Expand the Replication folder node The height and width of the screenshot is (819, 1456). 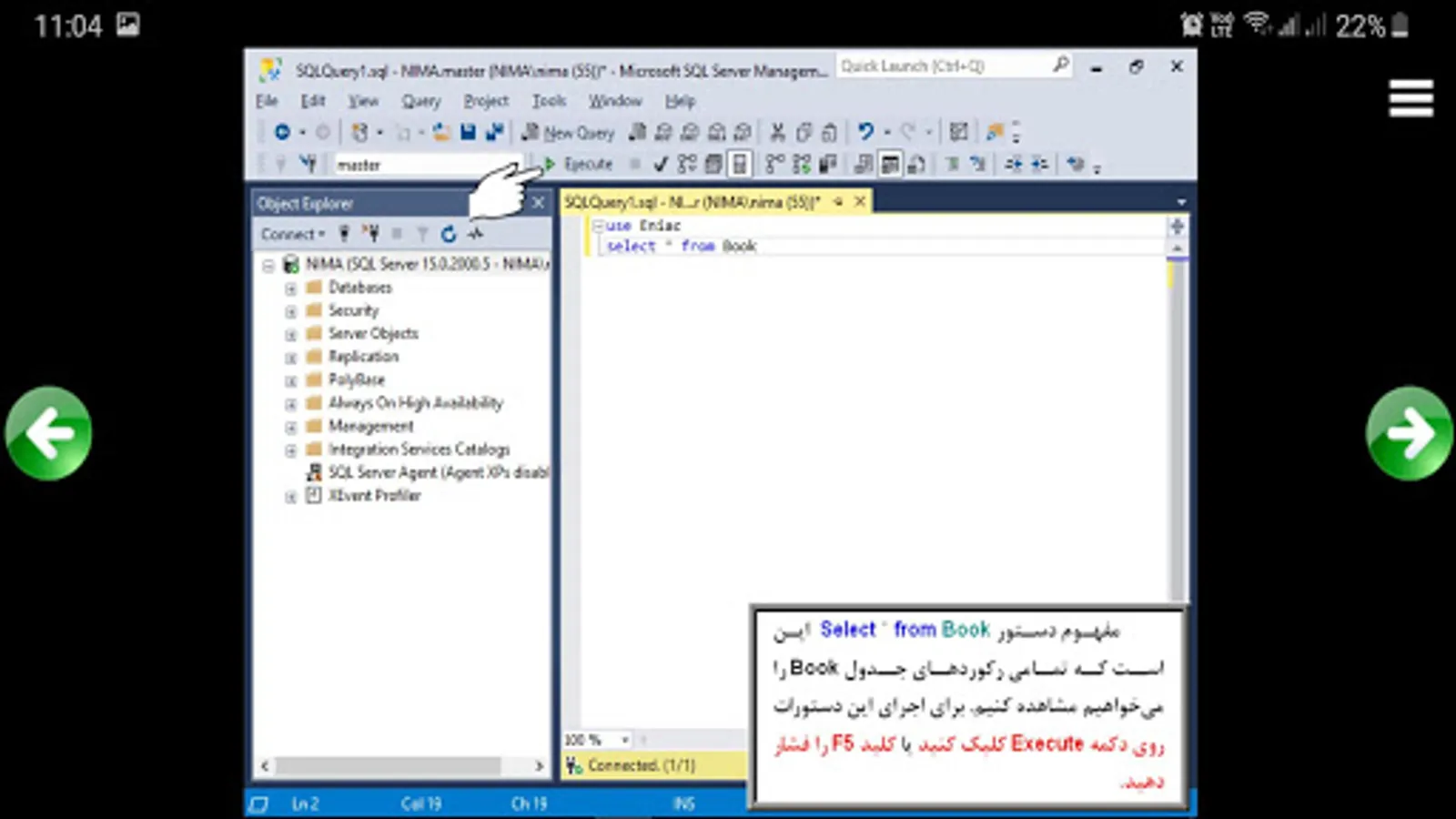pos(290,358)
